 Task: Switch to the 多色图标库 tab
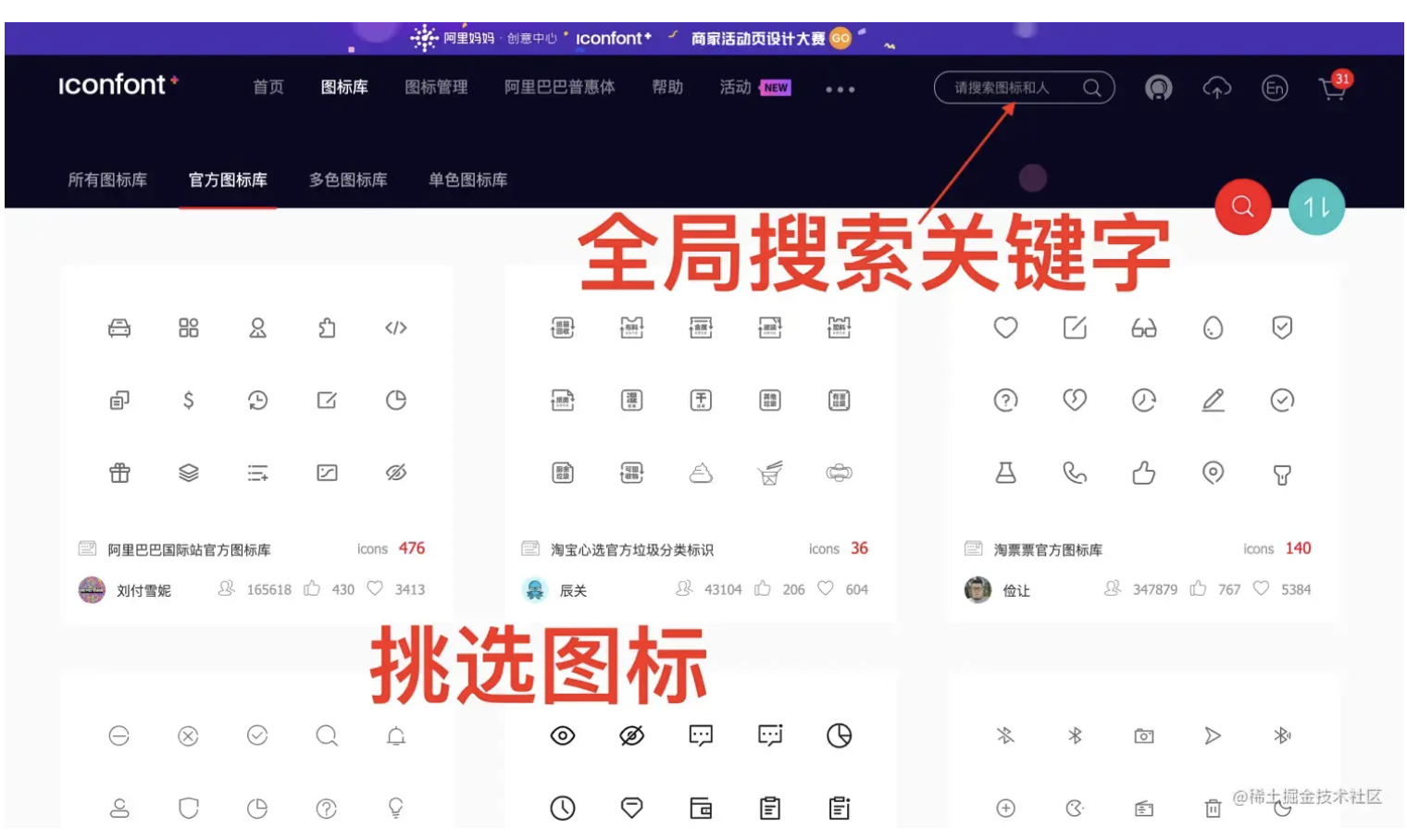coord(348,179)
